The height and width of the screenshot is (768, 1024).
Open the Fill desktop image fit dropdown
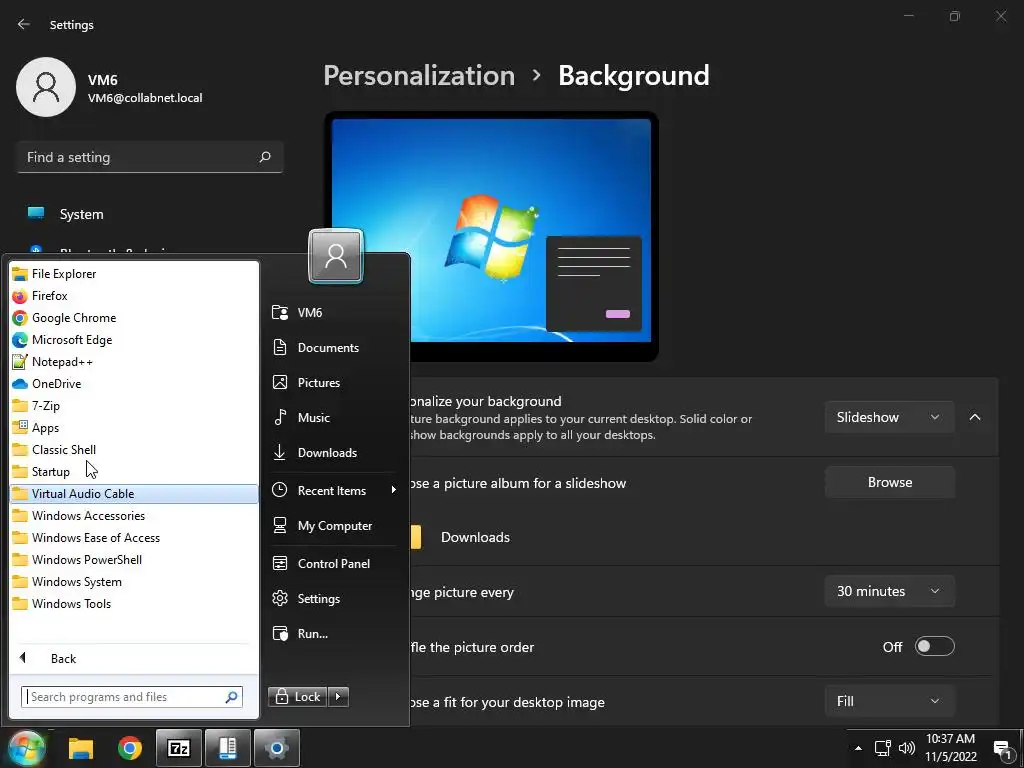(x=889, y=701)
